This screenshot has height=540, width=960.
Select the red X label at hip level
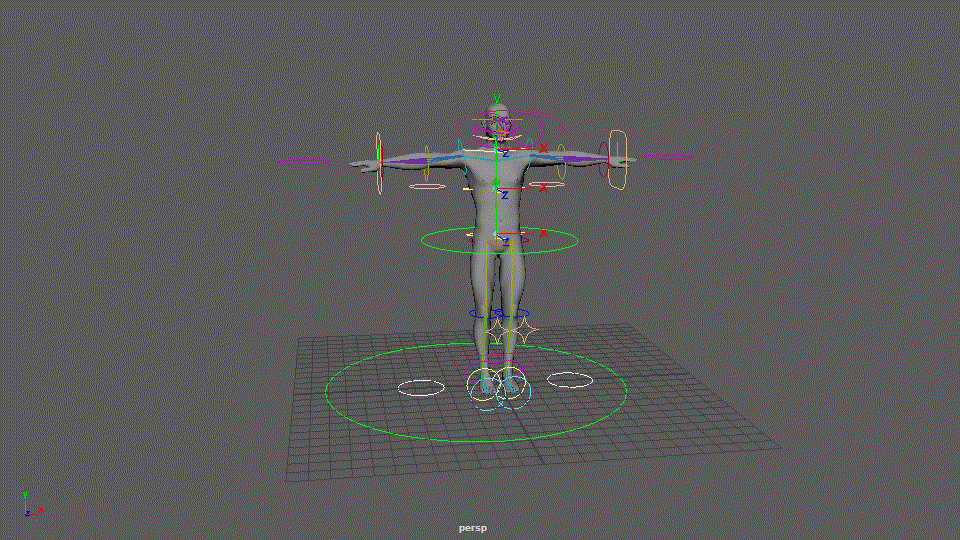(x=543, y=233)
